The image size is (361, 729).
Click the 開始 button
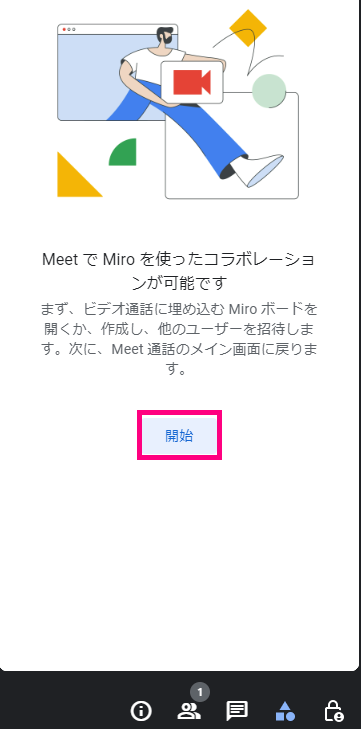pos(179,436)
